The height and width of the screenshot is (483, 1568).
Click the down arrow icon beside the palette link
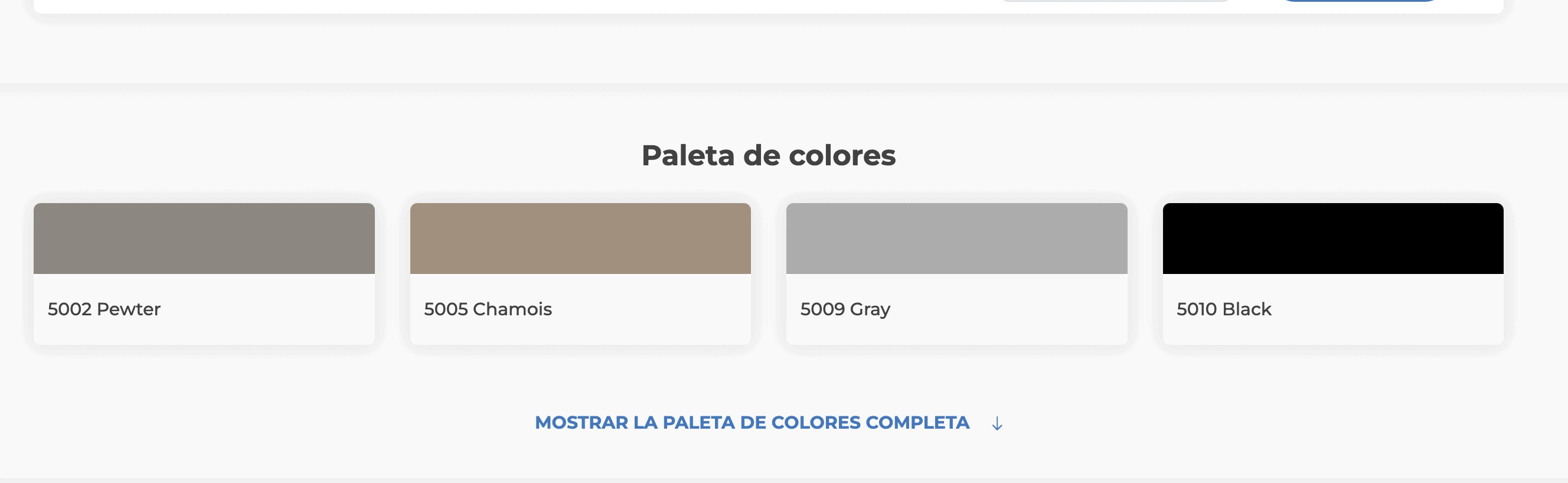(x=997, y=423)
